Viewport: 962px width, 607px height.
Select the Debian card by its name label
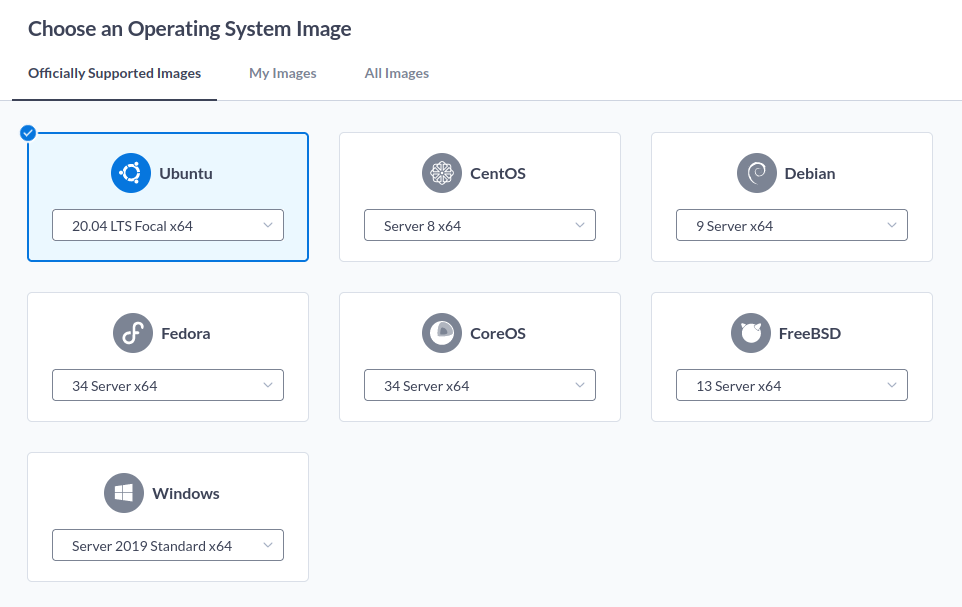pos(810,174)
